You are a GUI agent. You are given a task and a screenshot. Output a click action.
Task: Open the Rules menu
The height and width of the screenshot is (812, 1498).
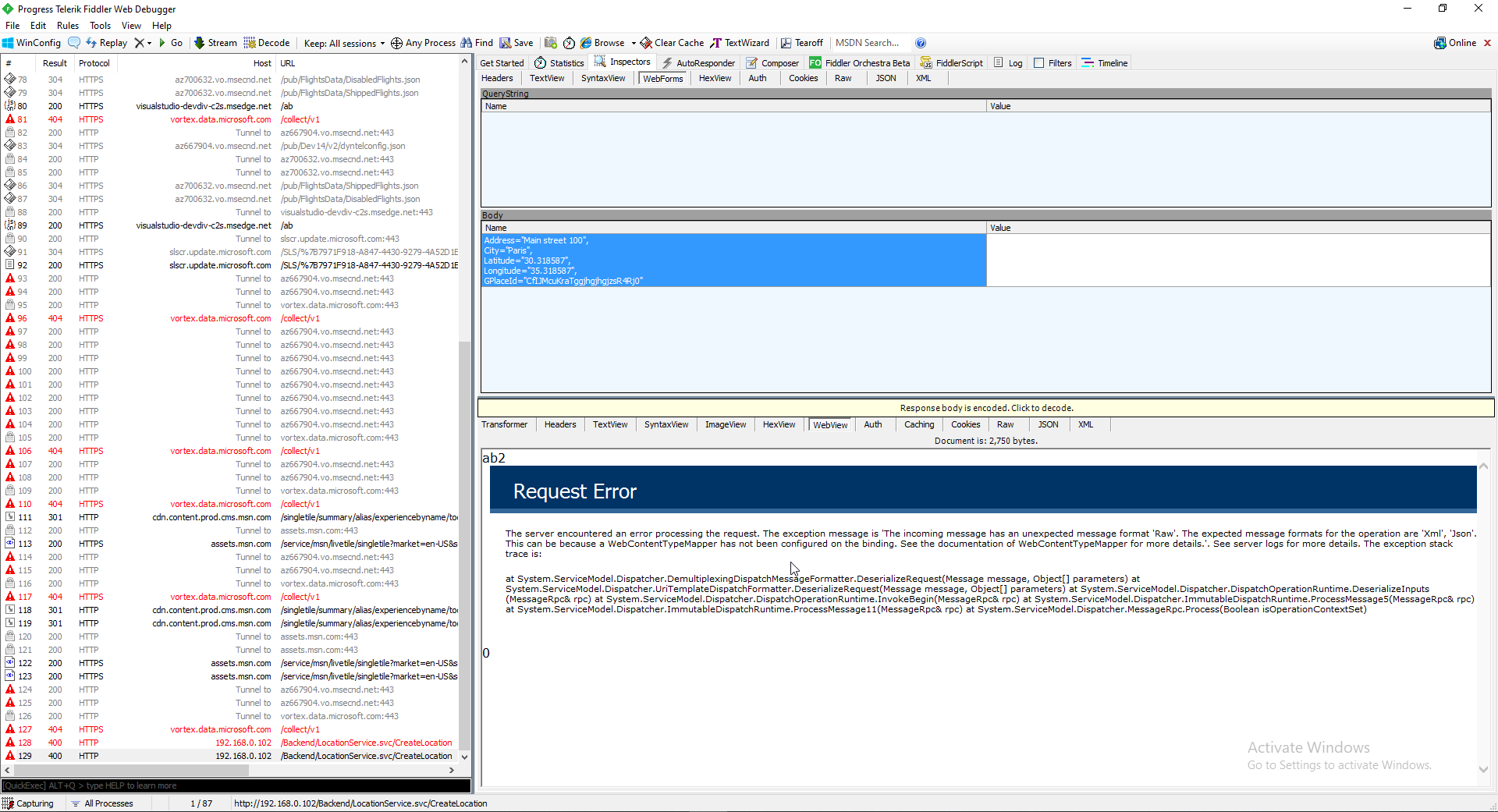pos(68,26)
